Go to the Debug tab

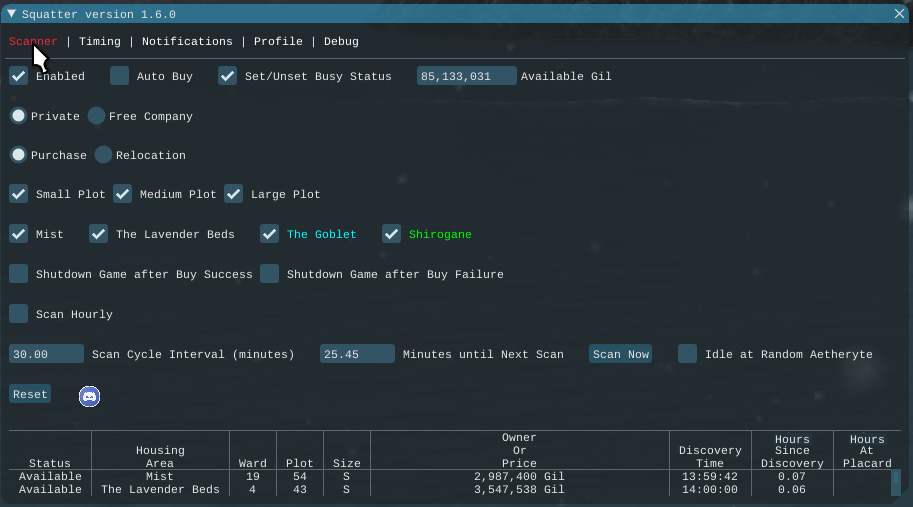[341, 42]
